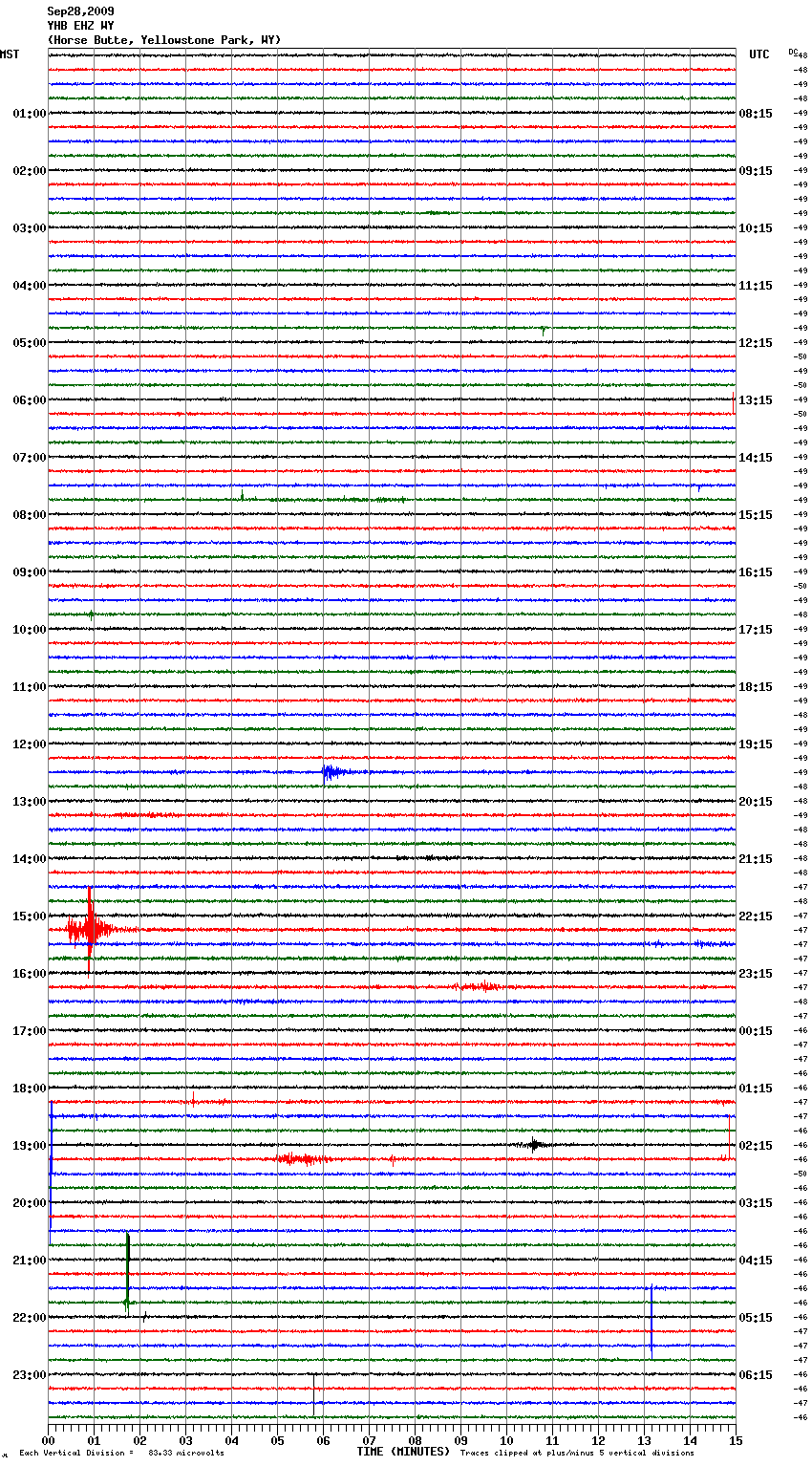The height and width of the screenshot is (1466, 812).
Task: Select the 21:00 MST time label
Action: (x=30, y=1261)
